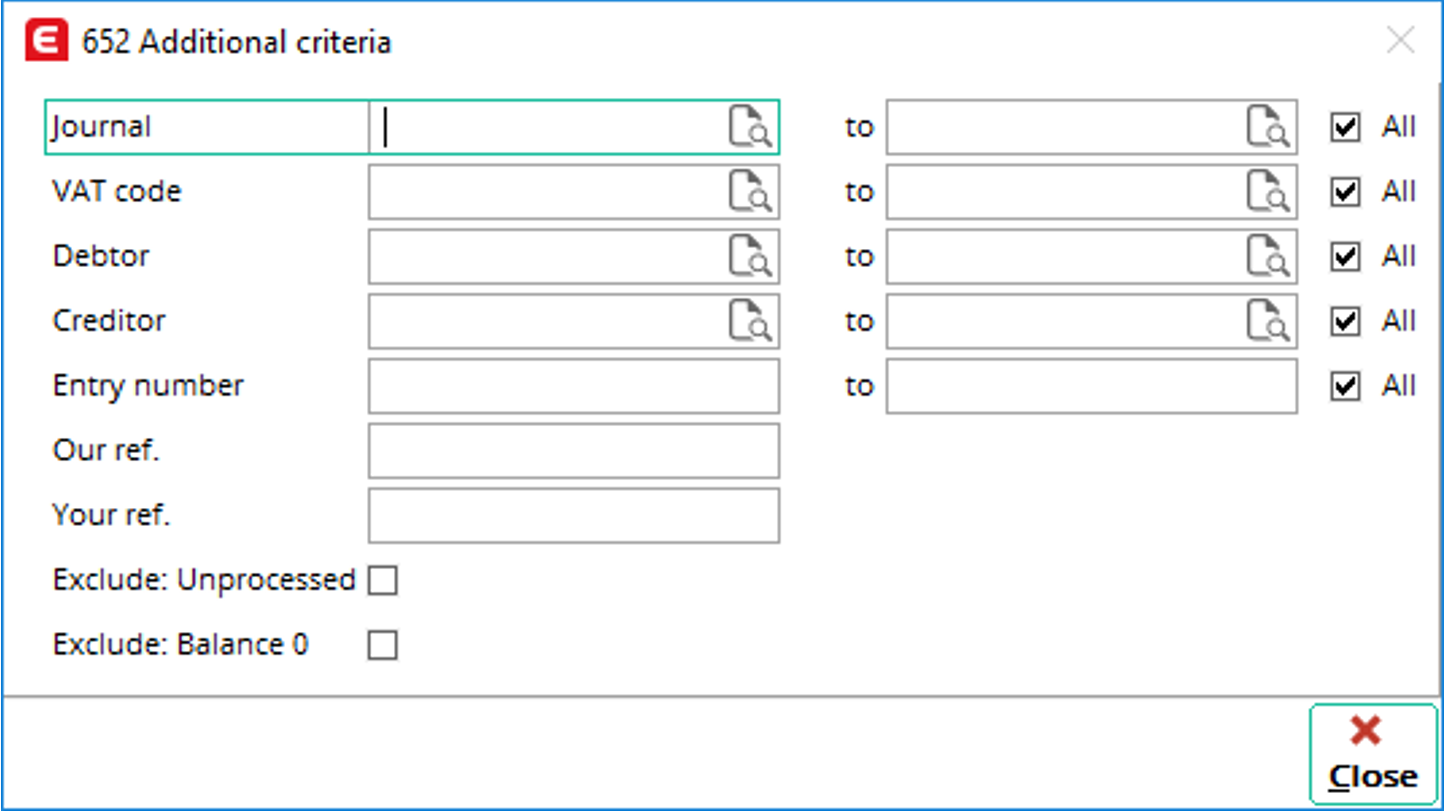Click the Your ref. input field
The image size is (1446, 811).
click(573, 515)
